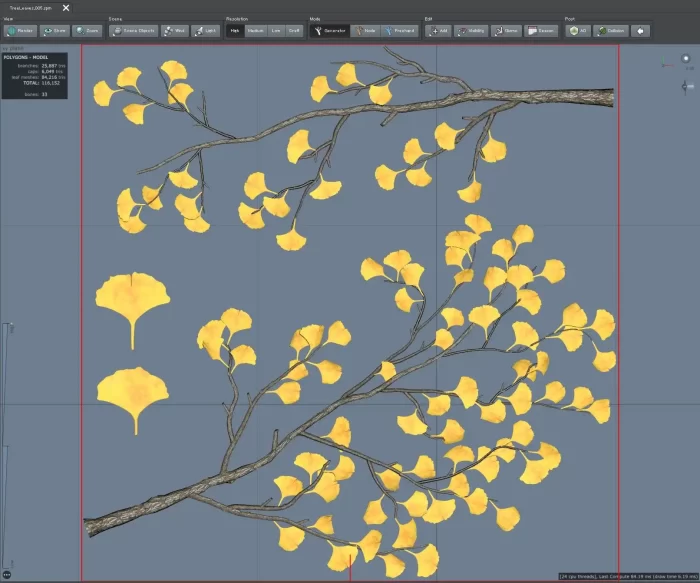Close the open tree file tab

coord(66,7)
